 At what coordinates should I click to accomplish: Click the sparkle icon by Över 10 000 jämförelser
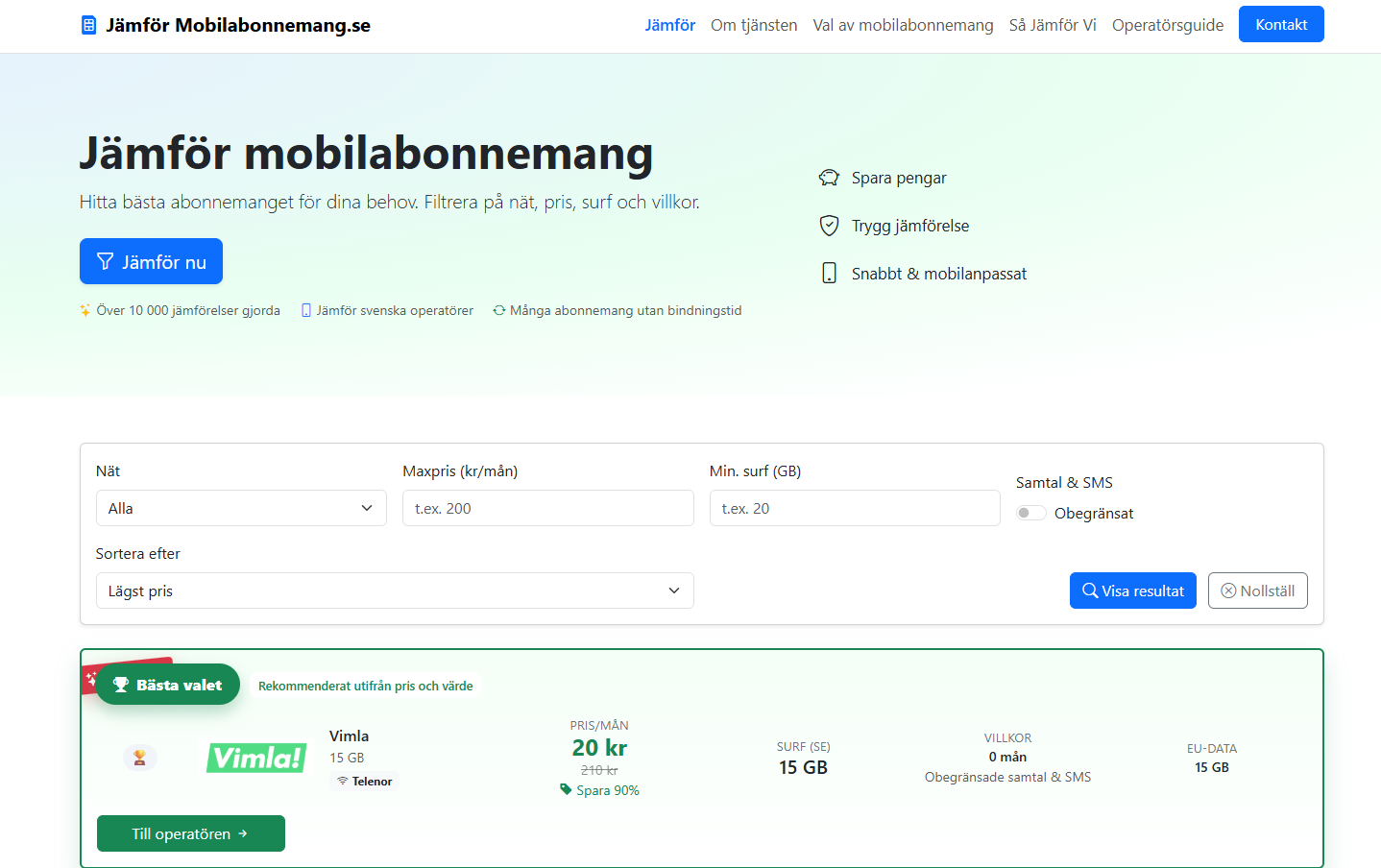click(85, 310)
